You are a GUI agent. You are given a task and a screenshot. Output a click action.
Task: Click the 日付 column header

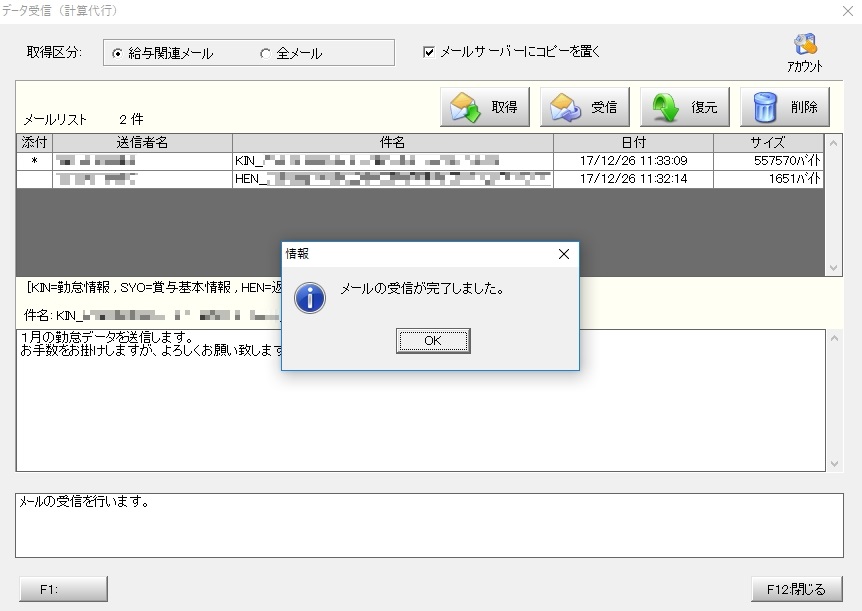click(633, 142)
